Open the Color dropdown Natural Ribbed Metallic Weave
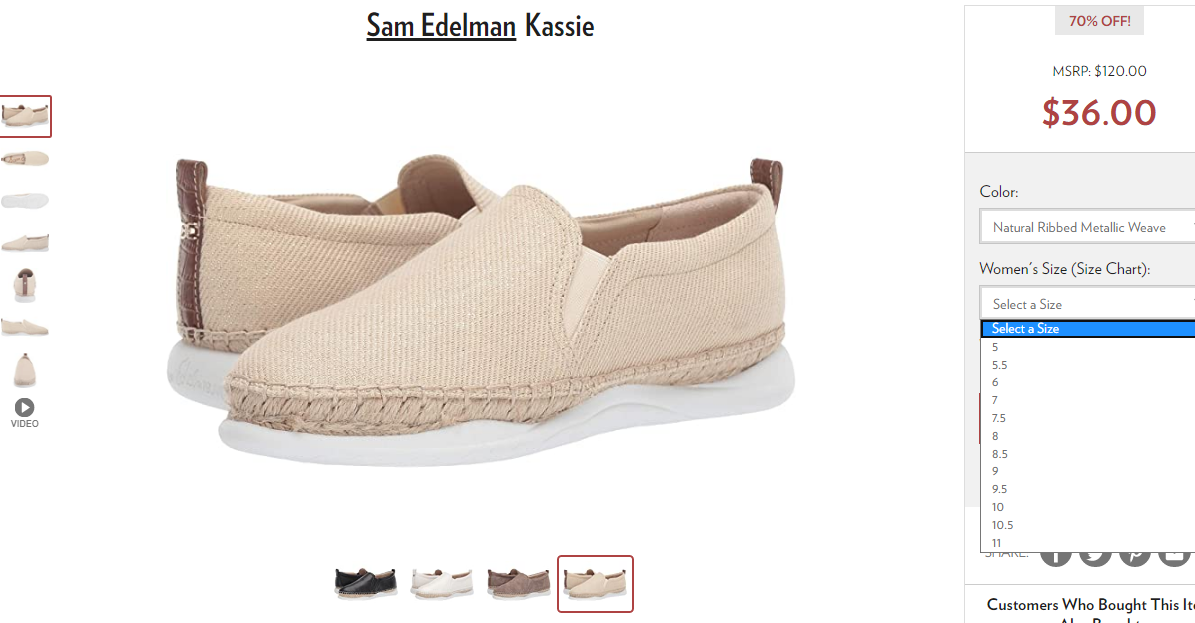Screen dimensions: 1195x623 (1088, 226)
